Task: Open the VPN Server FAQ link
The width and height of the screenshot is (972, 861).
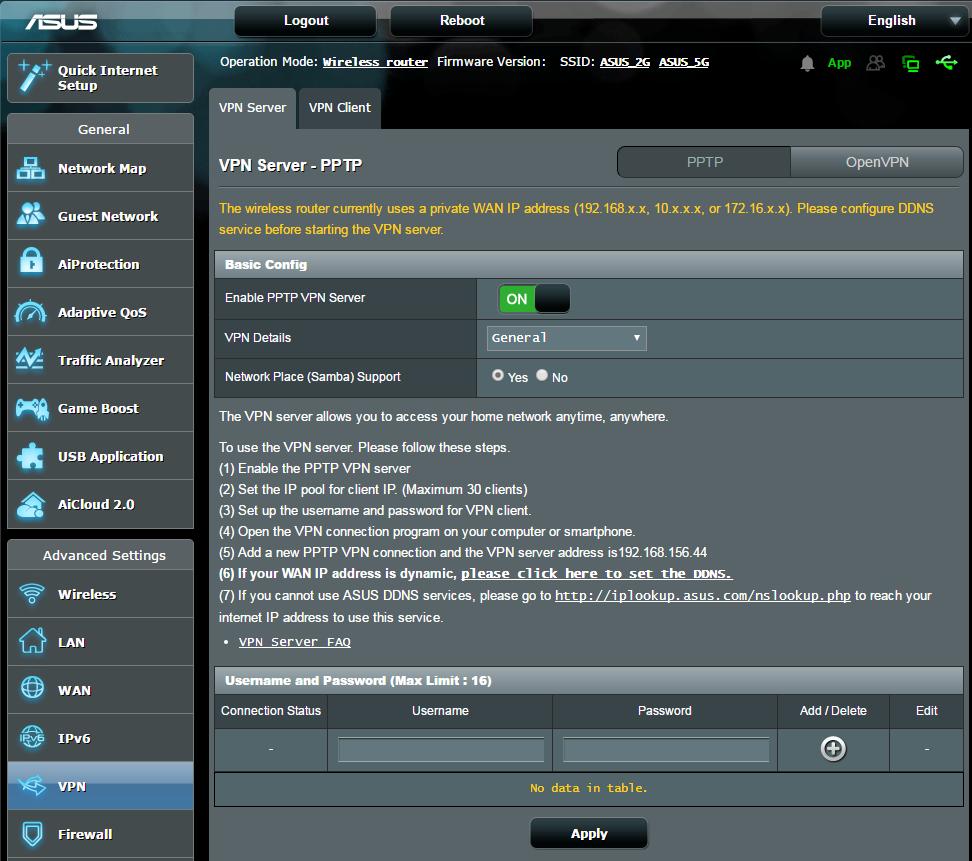Action: pyautogui.click(x=294, y=642)
